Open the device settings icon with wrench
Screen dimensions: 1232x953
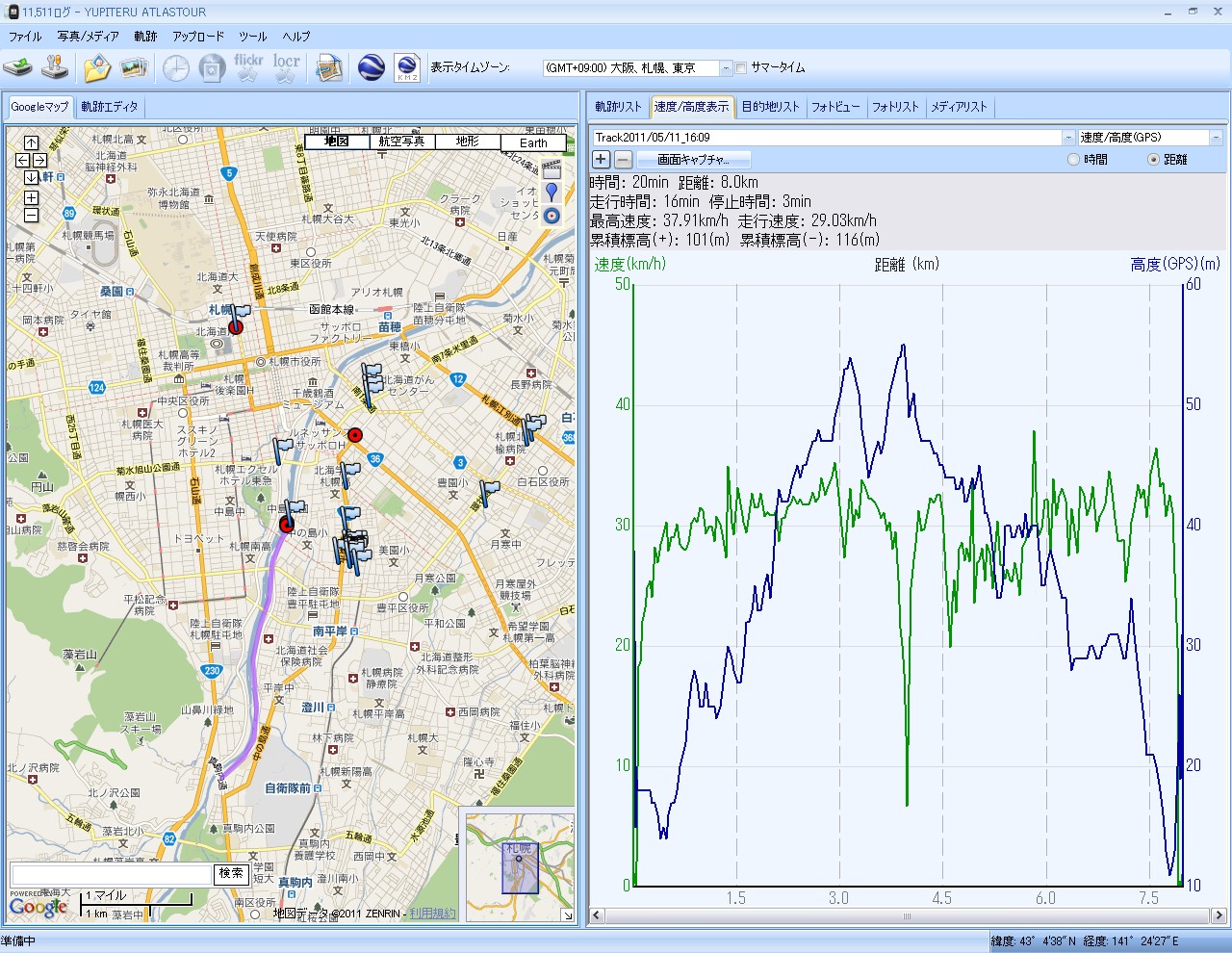[x=55, y=67]
